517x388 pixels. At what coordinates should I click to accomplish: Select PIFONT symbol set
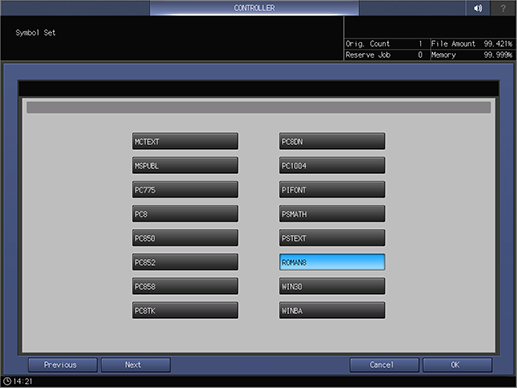pos(332,190)
